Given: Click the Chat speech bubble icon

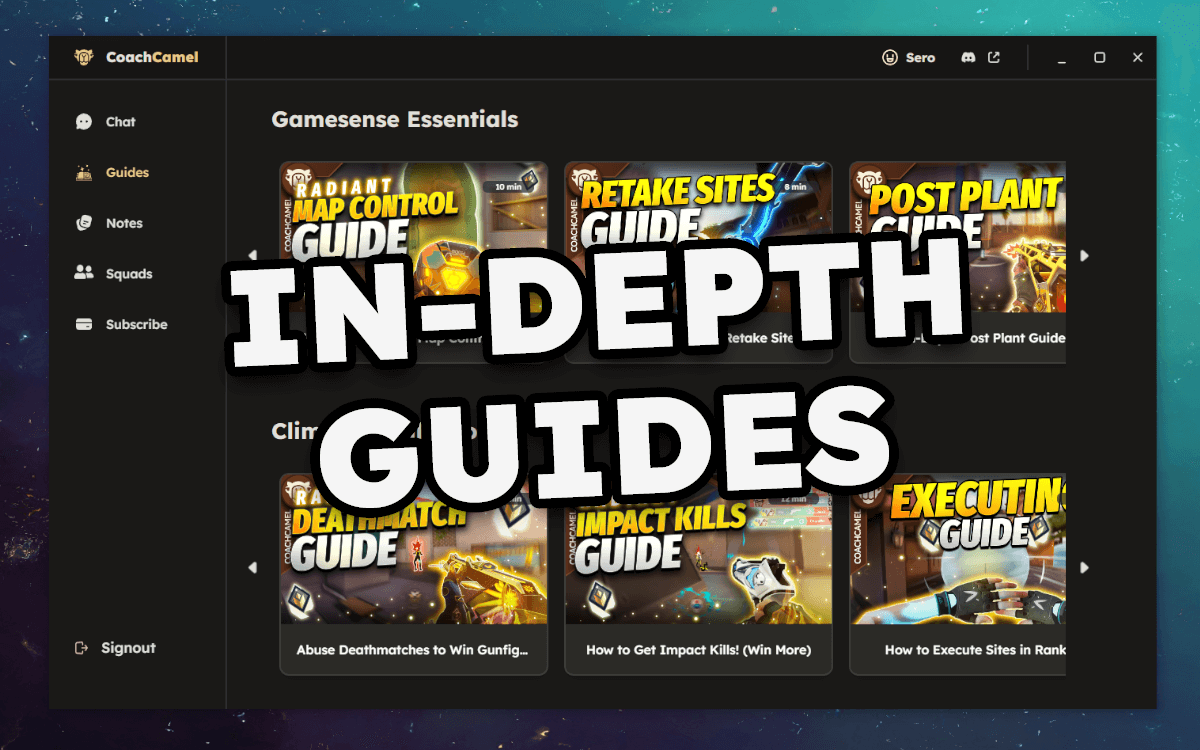Looking at the screenshot, I should 84,122.
